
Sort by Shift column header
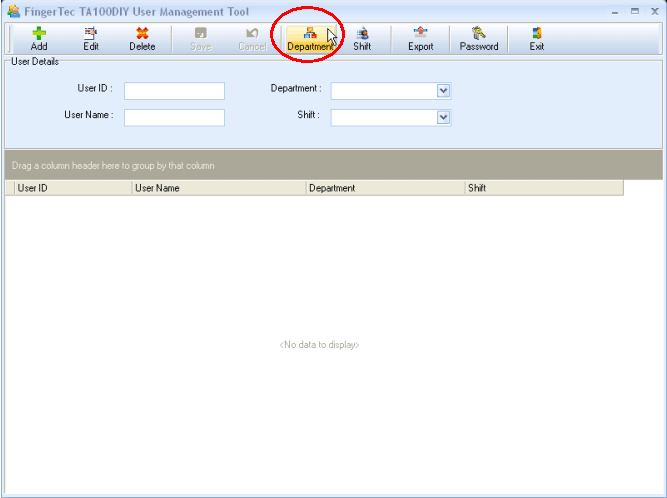point(544,188)
